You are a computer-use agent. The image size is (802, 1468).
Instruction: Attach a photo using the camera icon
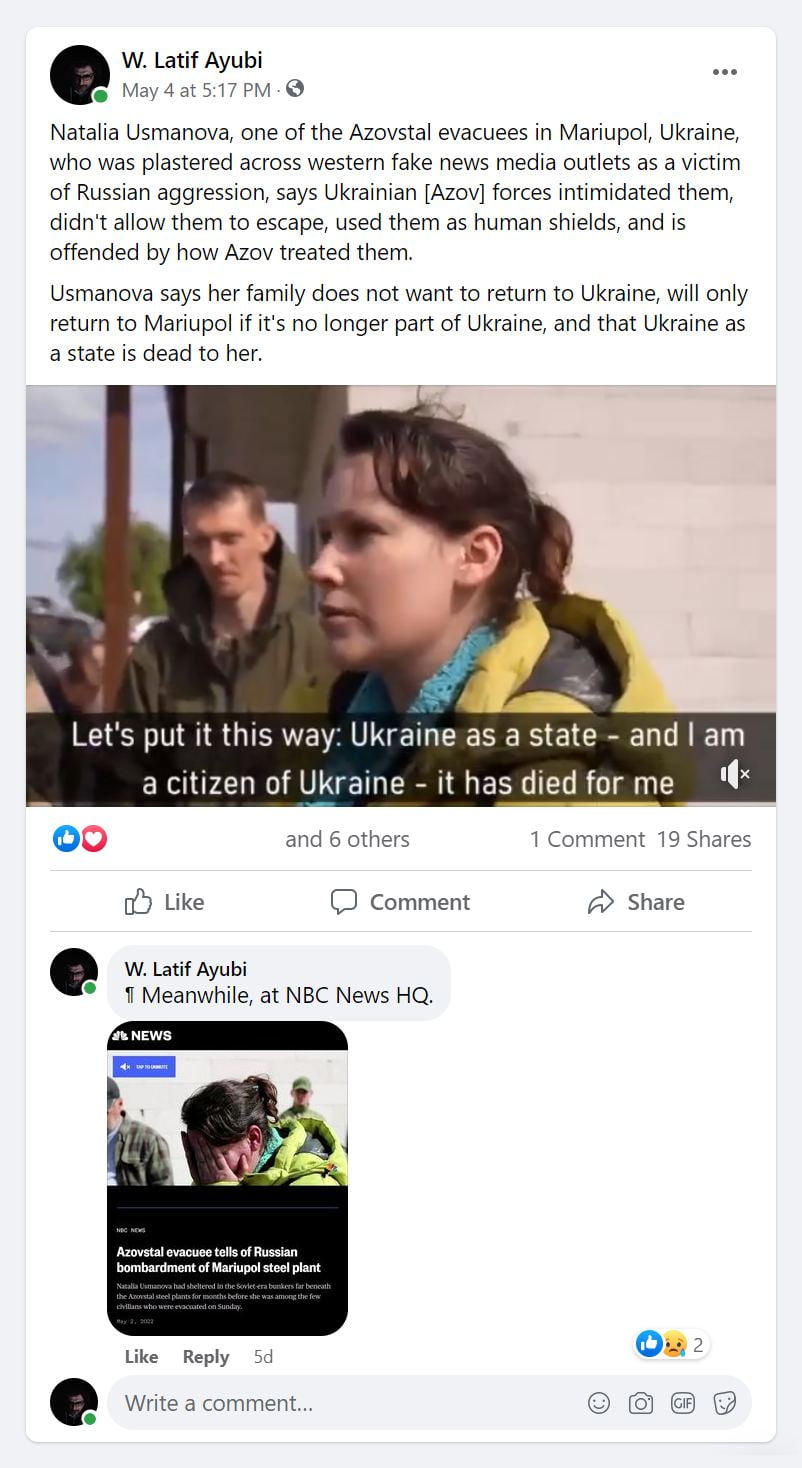point(641,1403)
